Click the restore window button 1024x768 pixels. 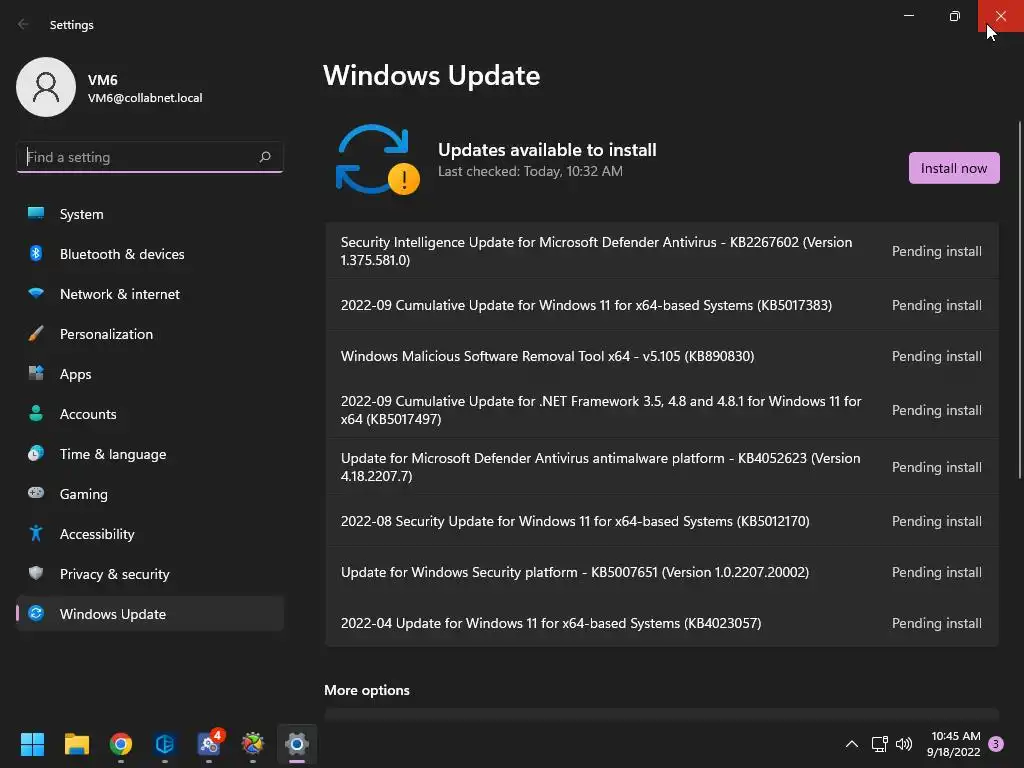(x=954, y=16)
